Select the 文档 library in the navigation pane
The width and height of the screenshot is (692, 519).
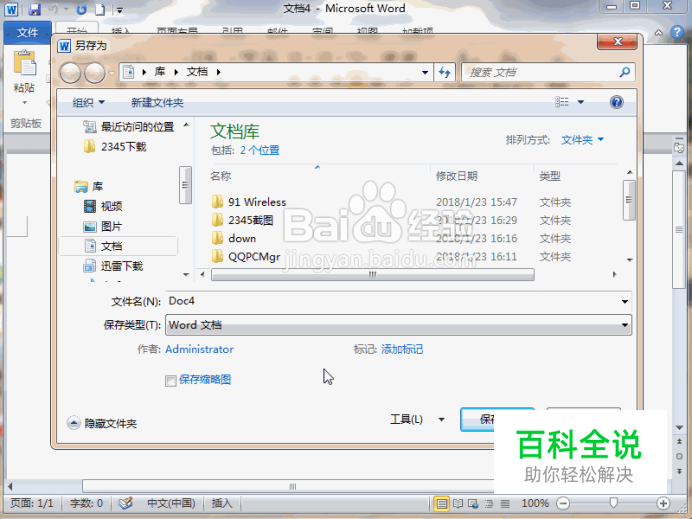(x=118, y=246)
